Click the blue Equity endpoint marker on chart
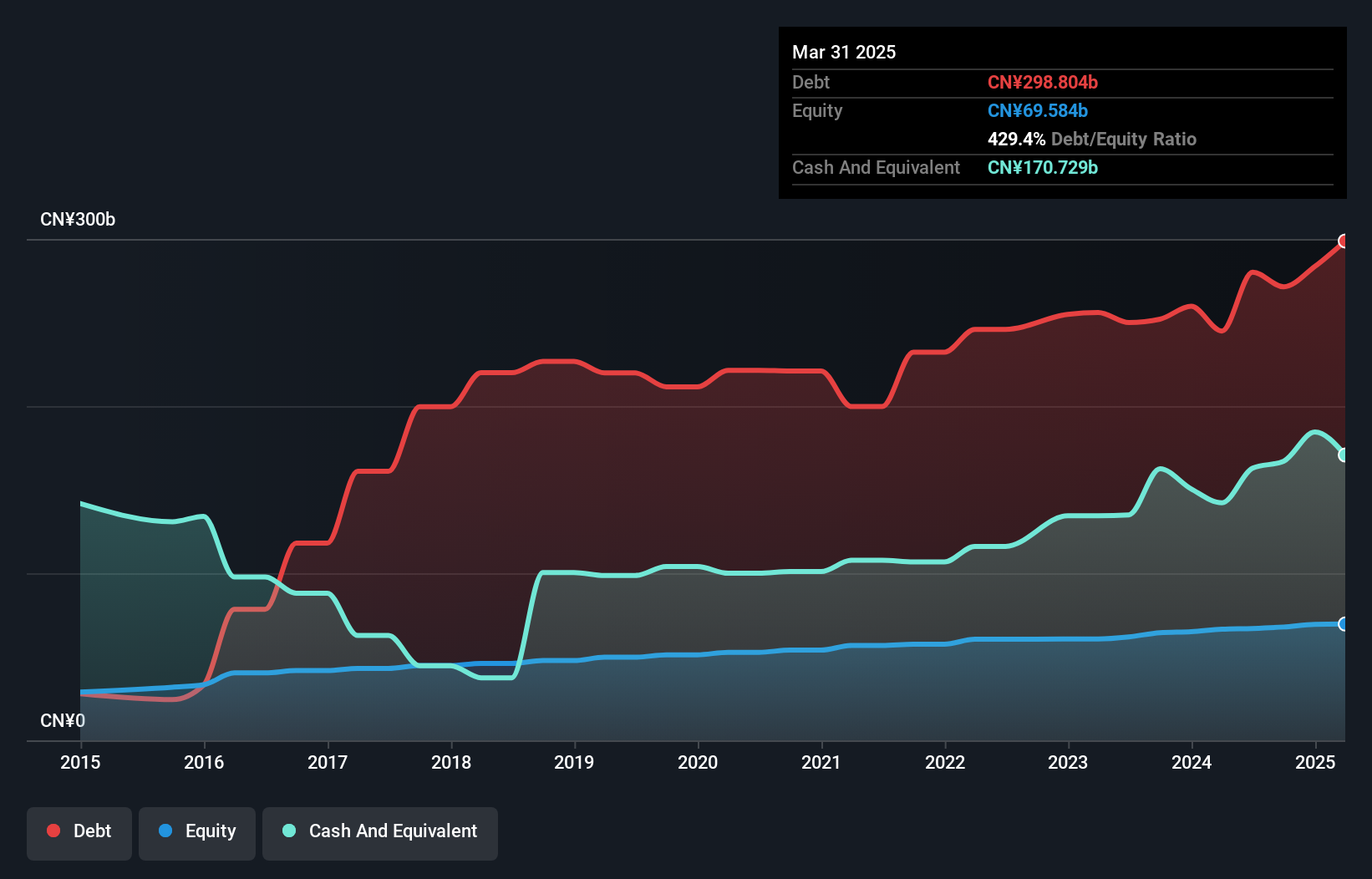Viewport: 1372px width, 879px height. [x=1344, y=624]
